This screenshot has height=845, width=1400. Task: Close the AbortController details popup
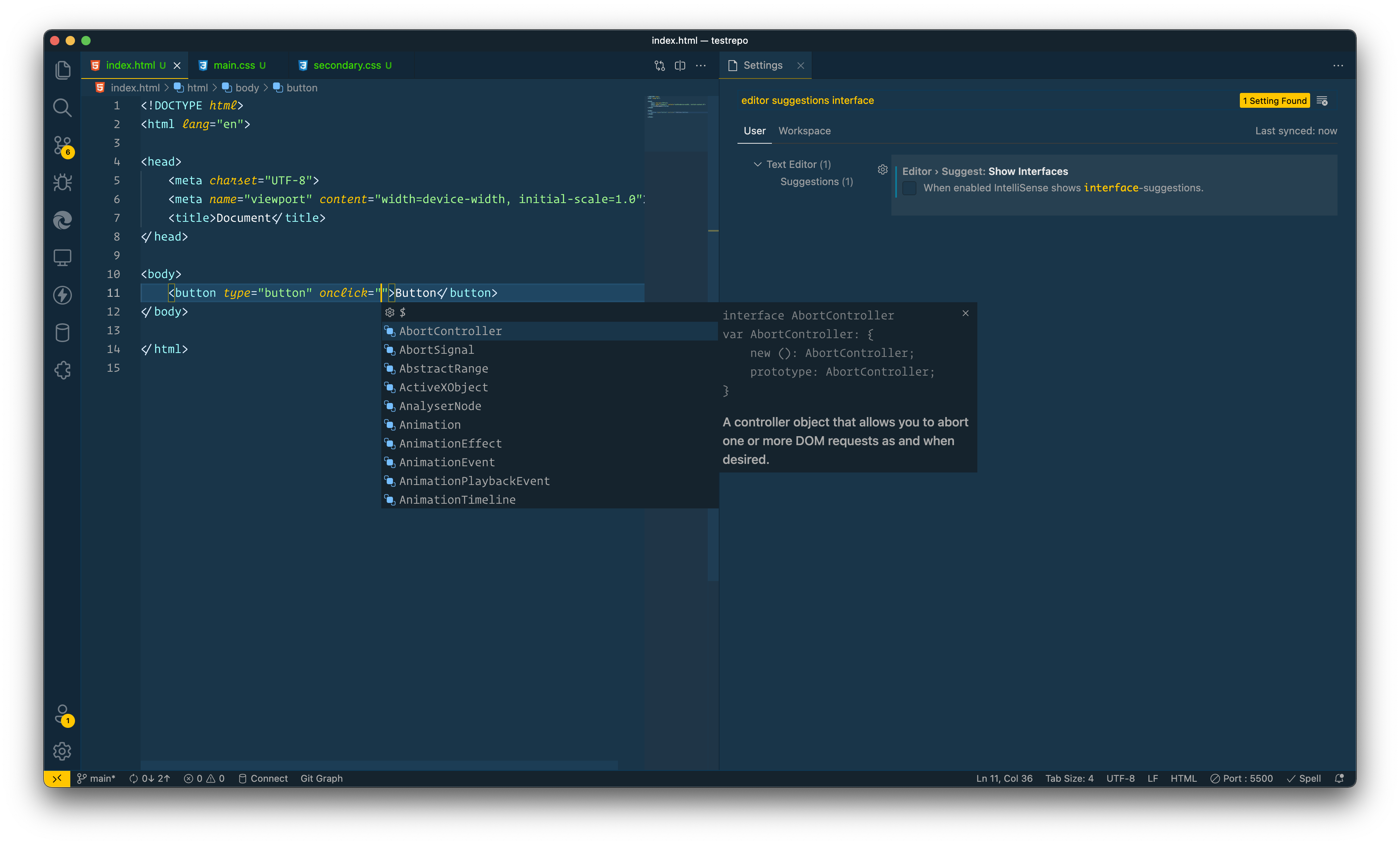[x=965, y=314]
